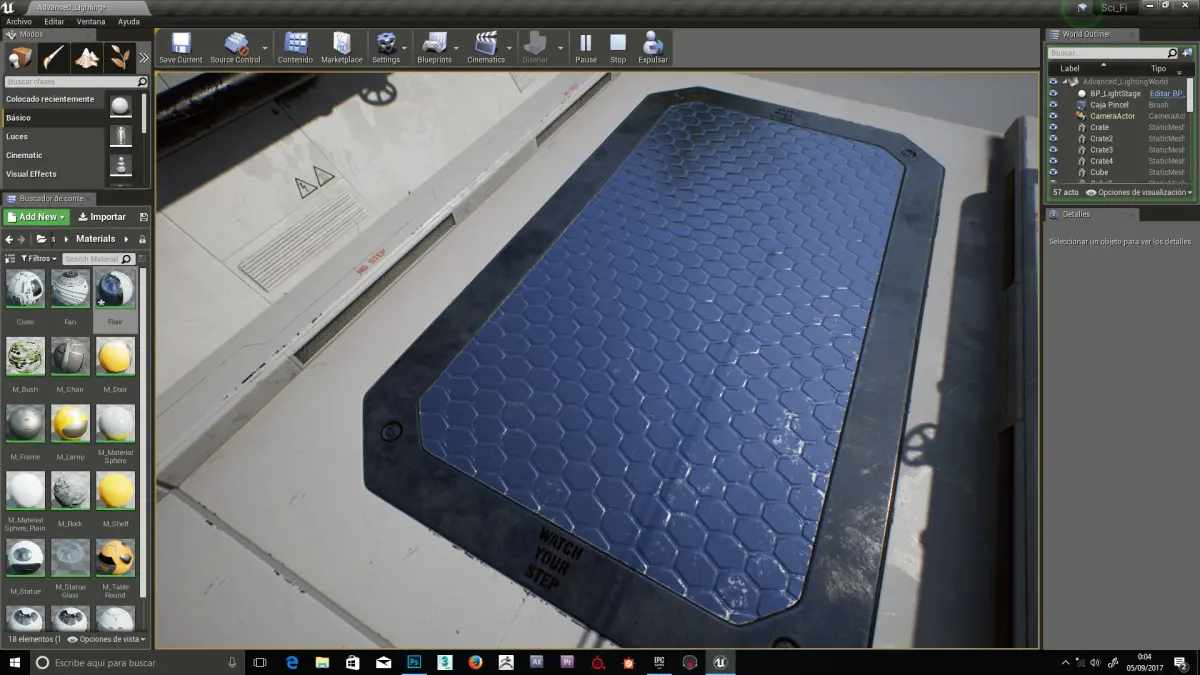Open Firefox from the taskbar

click(x=476, y=662)
